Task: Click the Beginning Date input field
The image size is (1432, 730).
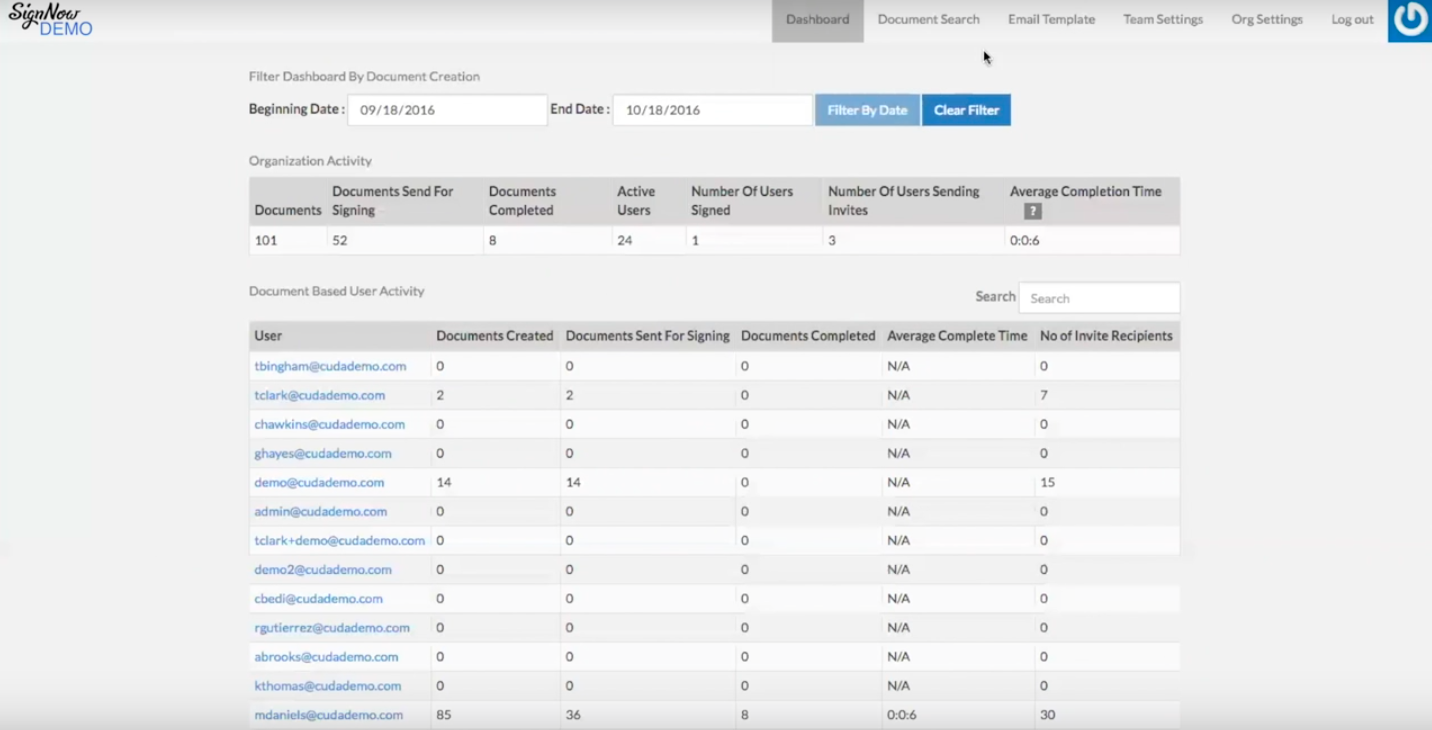Action: [x=447, y=110]
